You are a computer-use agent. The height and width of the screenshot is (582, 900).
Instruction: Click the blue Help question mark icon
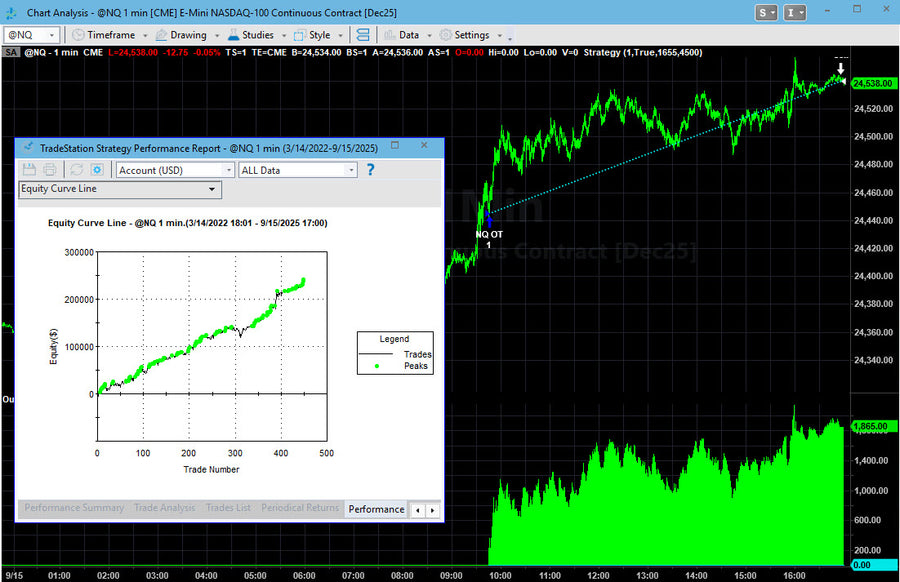(x=370, y=170)
